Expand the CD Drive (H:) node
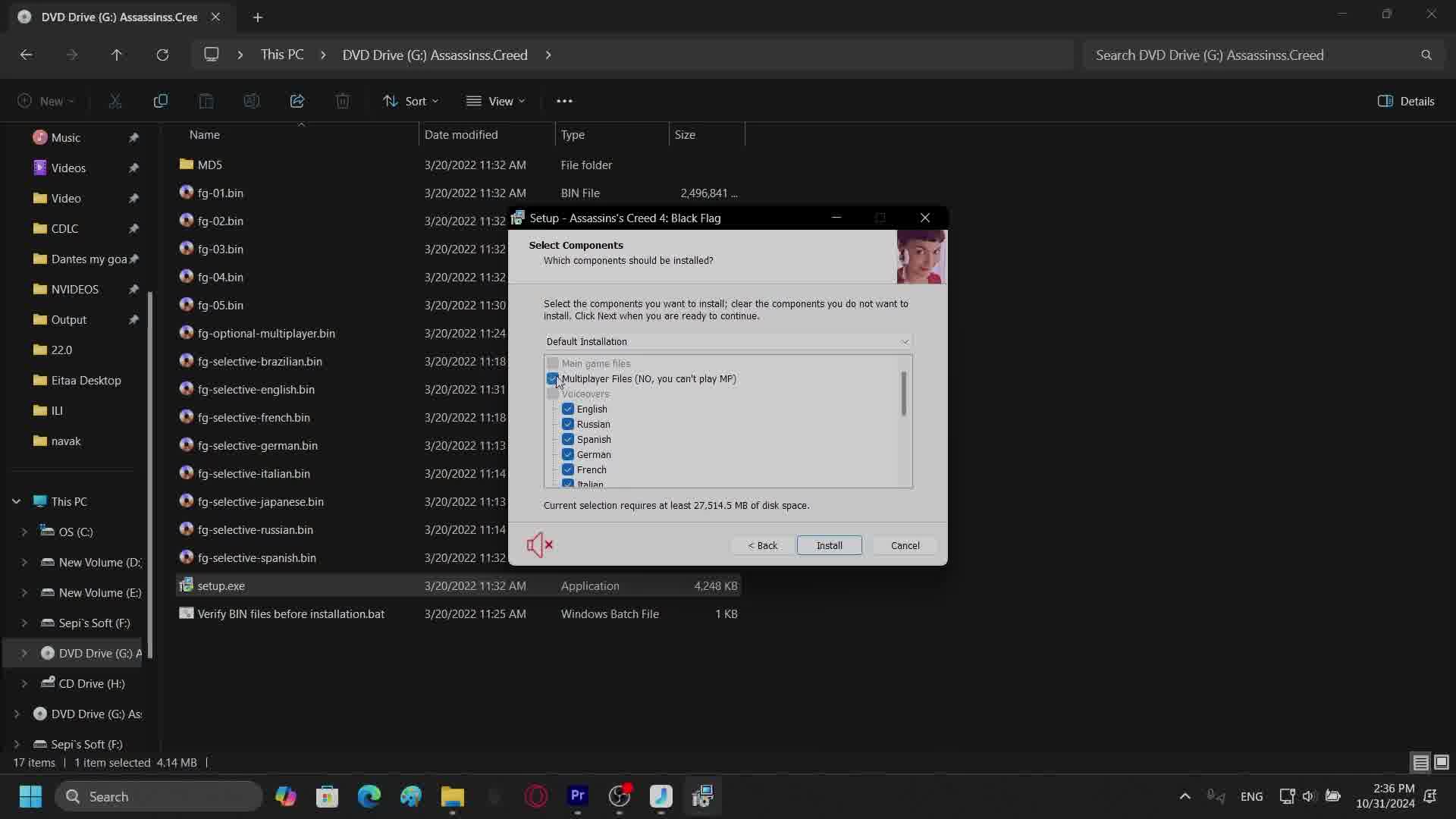The height and width of the screenshot is (819, 1456). point(24,683)
